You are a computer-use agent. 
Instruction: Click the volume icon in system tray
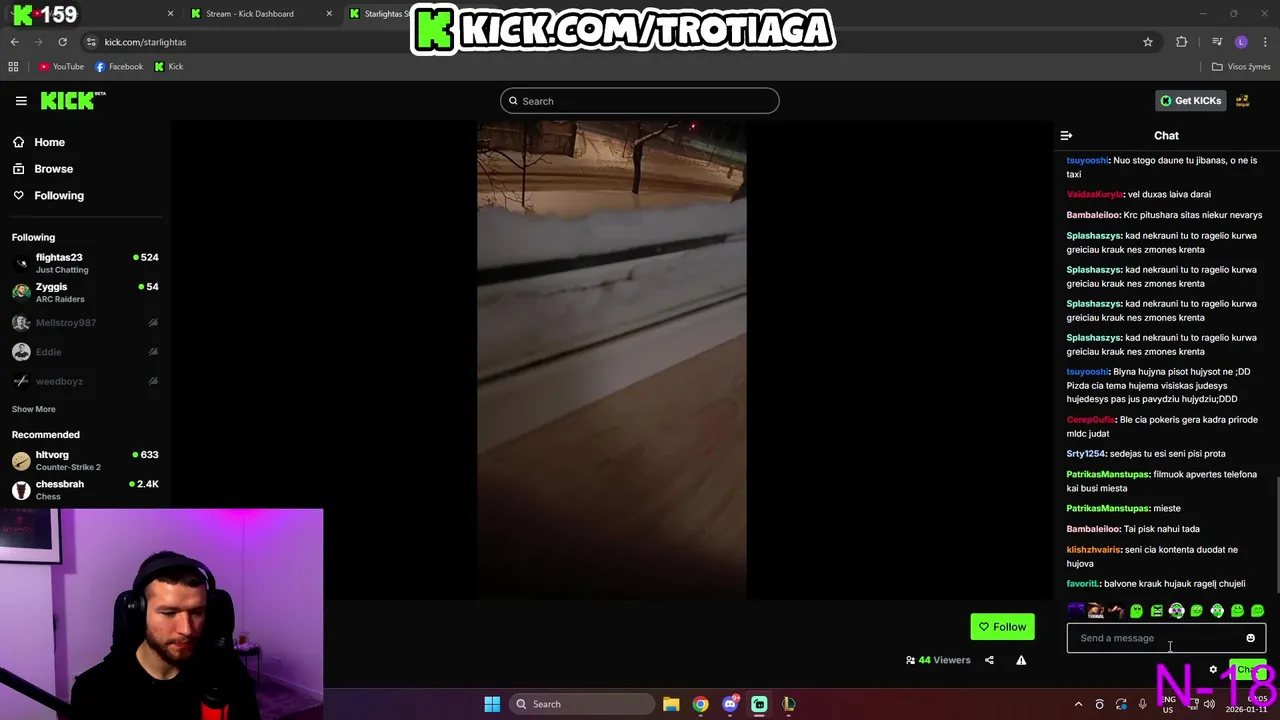1209,704
